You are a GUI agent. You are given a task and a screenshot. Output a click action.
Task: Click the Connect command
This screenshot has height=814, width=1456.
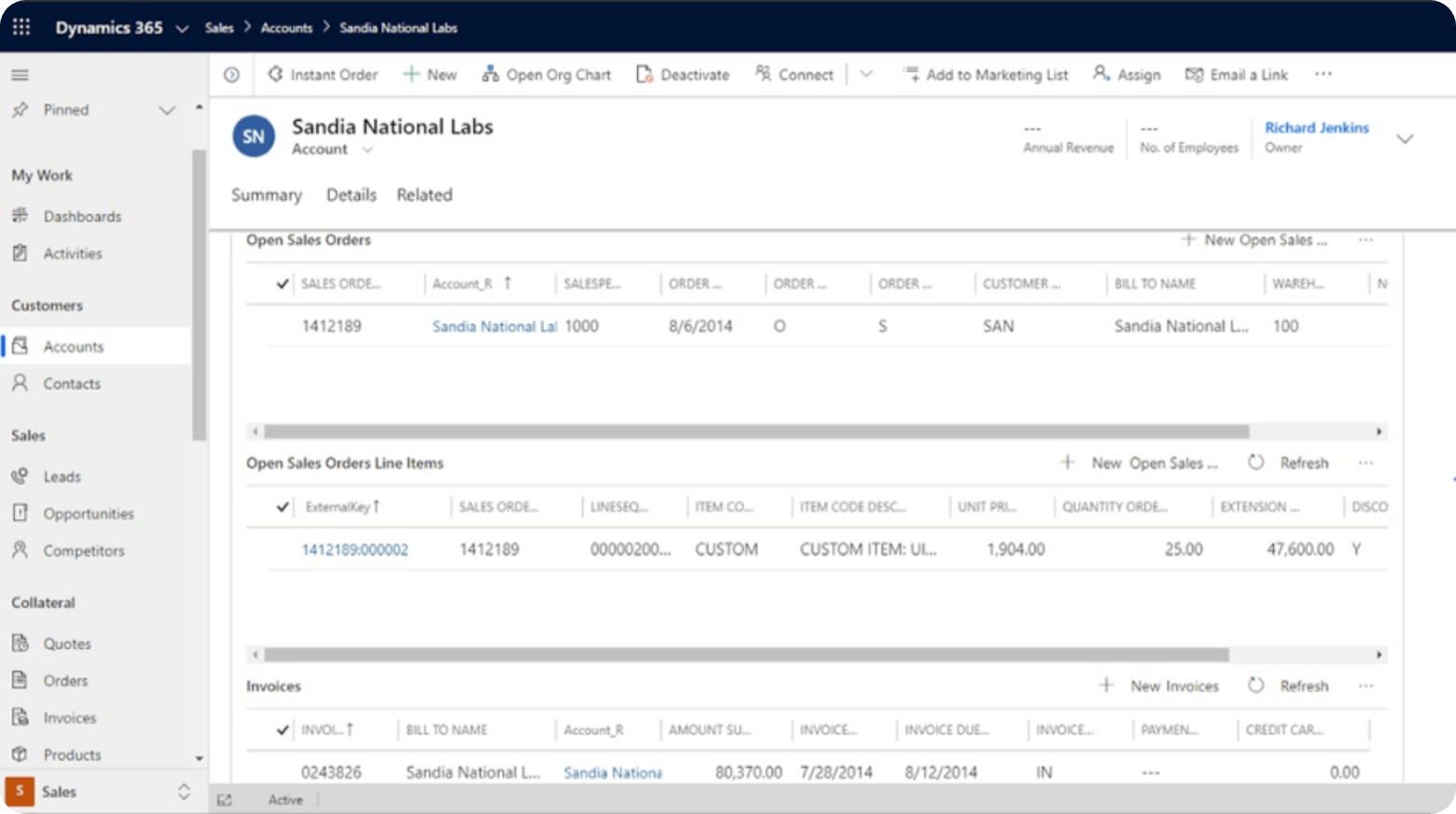click(x=794, y=74)
